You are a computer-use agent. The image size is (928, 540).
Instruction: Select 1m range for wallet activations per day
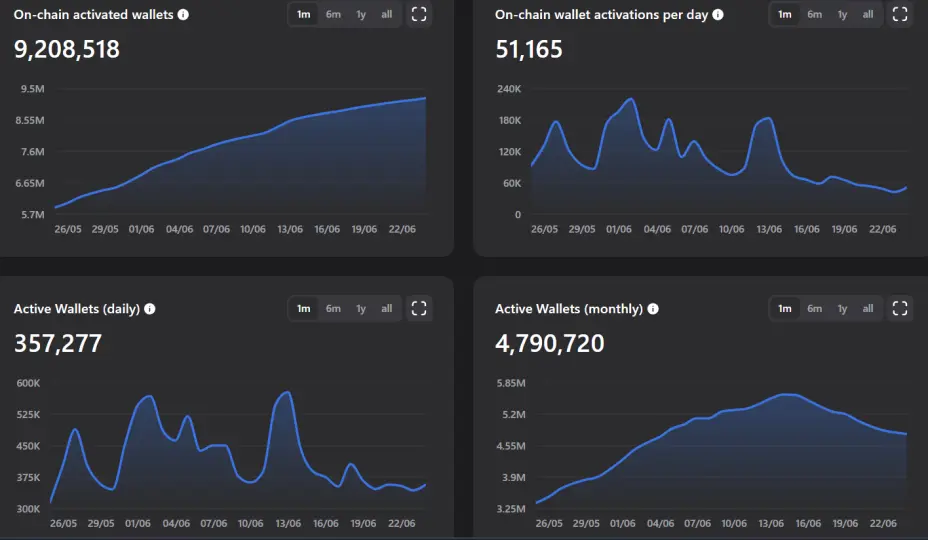coord(785,14)
